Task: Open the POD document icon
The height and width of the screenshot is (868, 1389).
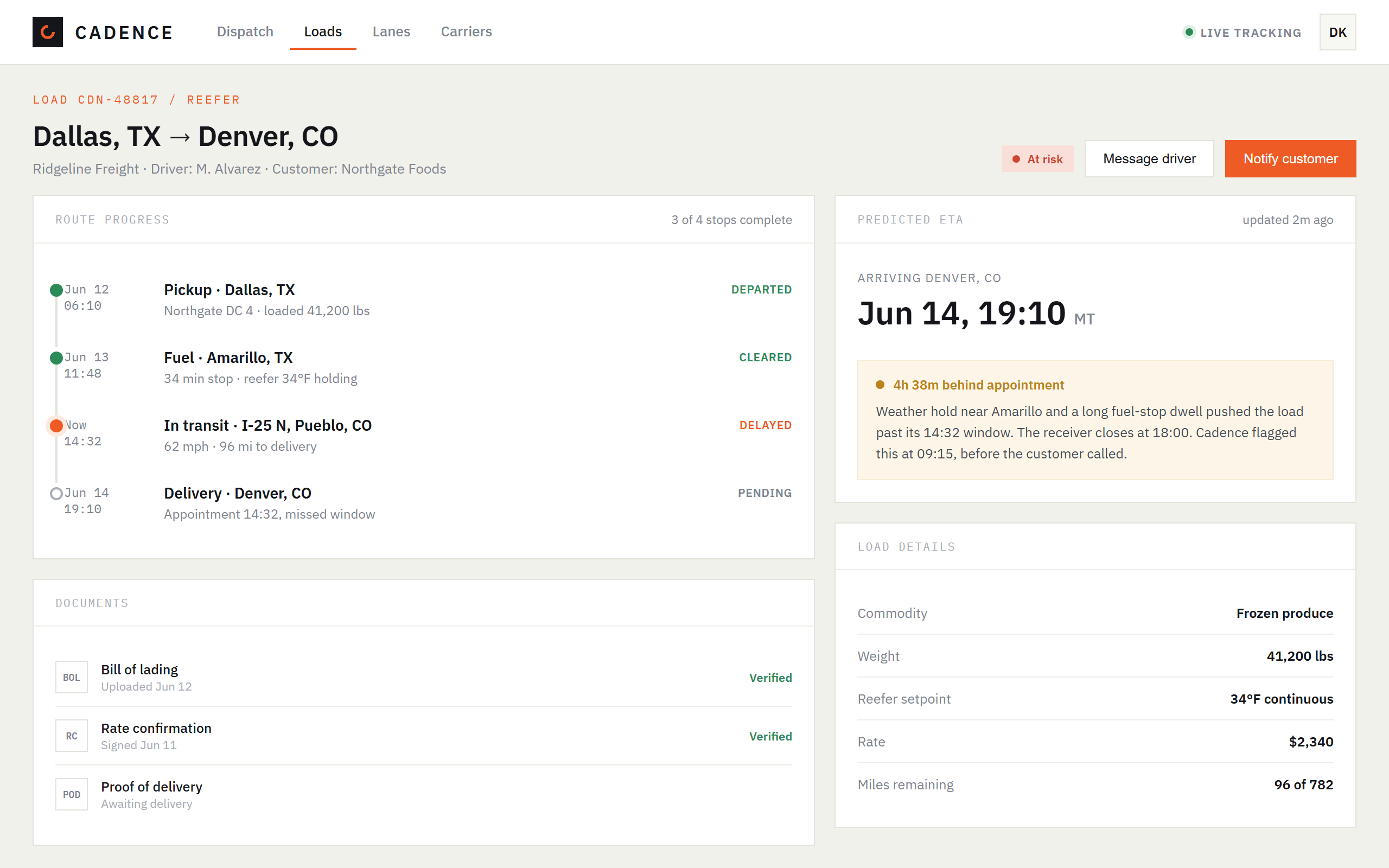Action: [x=72, y=795]
